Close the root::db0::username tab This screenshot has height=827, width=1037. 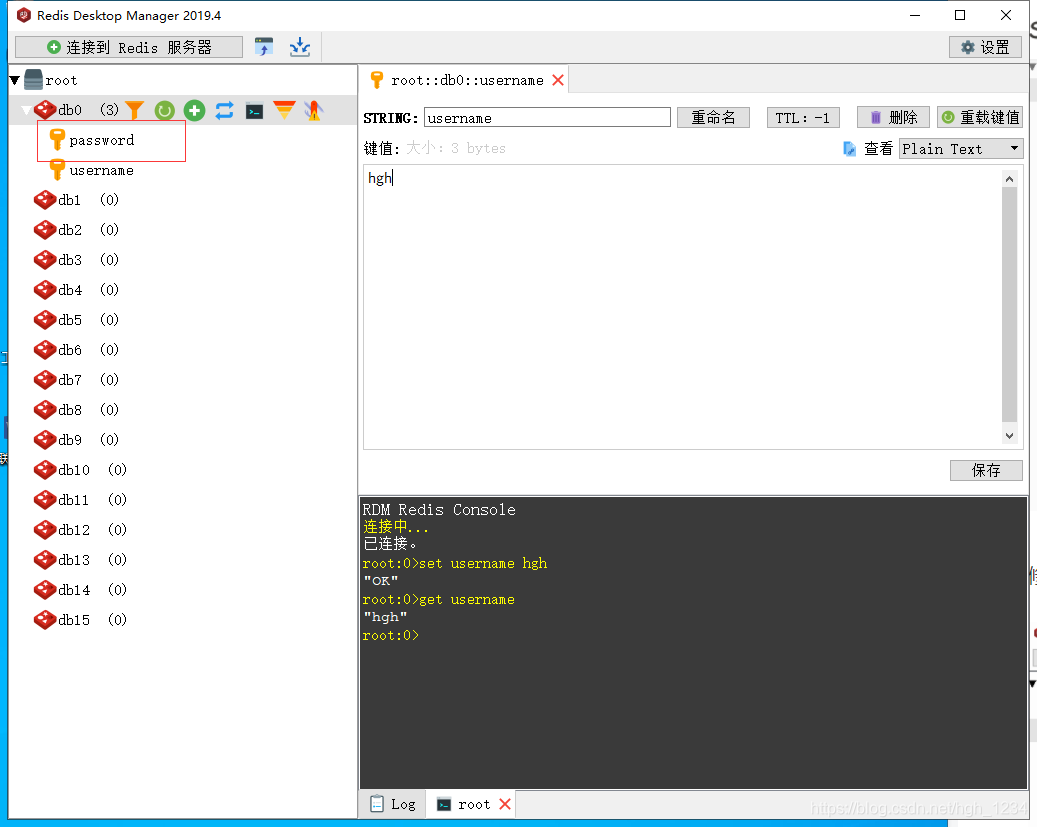[x=558, y=80]
